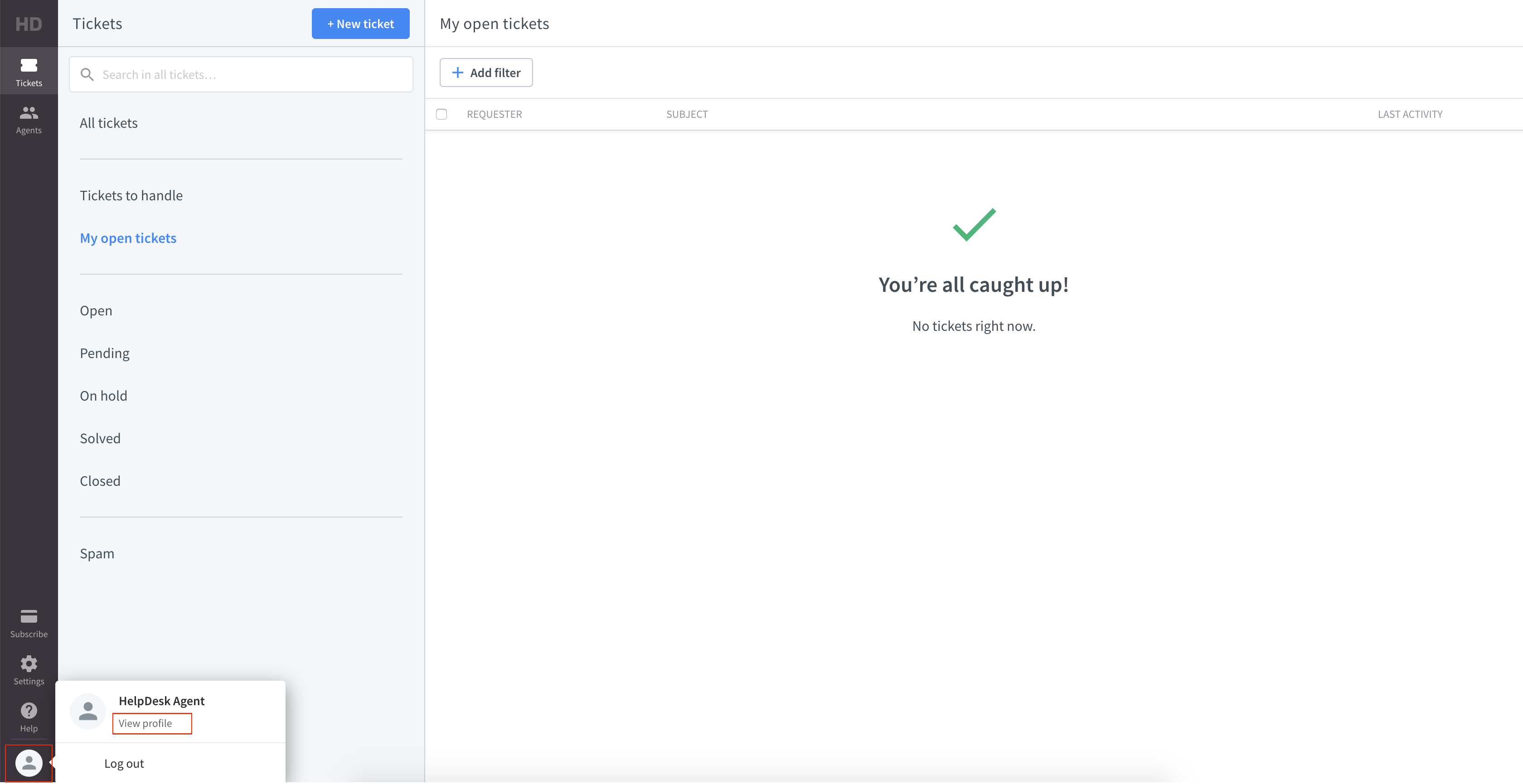Show Closed tickets

[x=100, y=481]
